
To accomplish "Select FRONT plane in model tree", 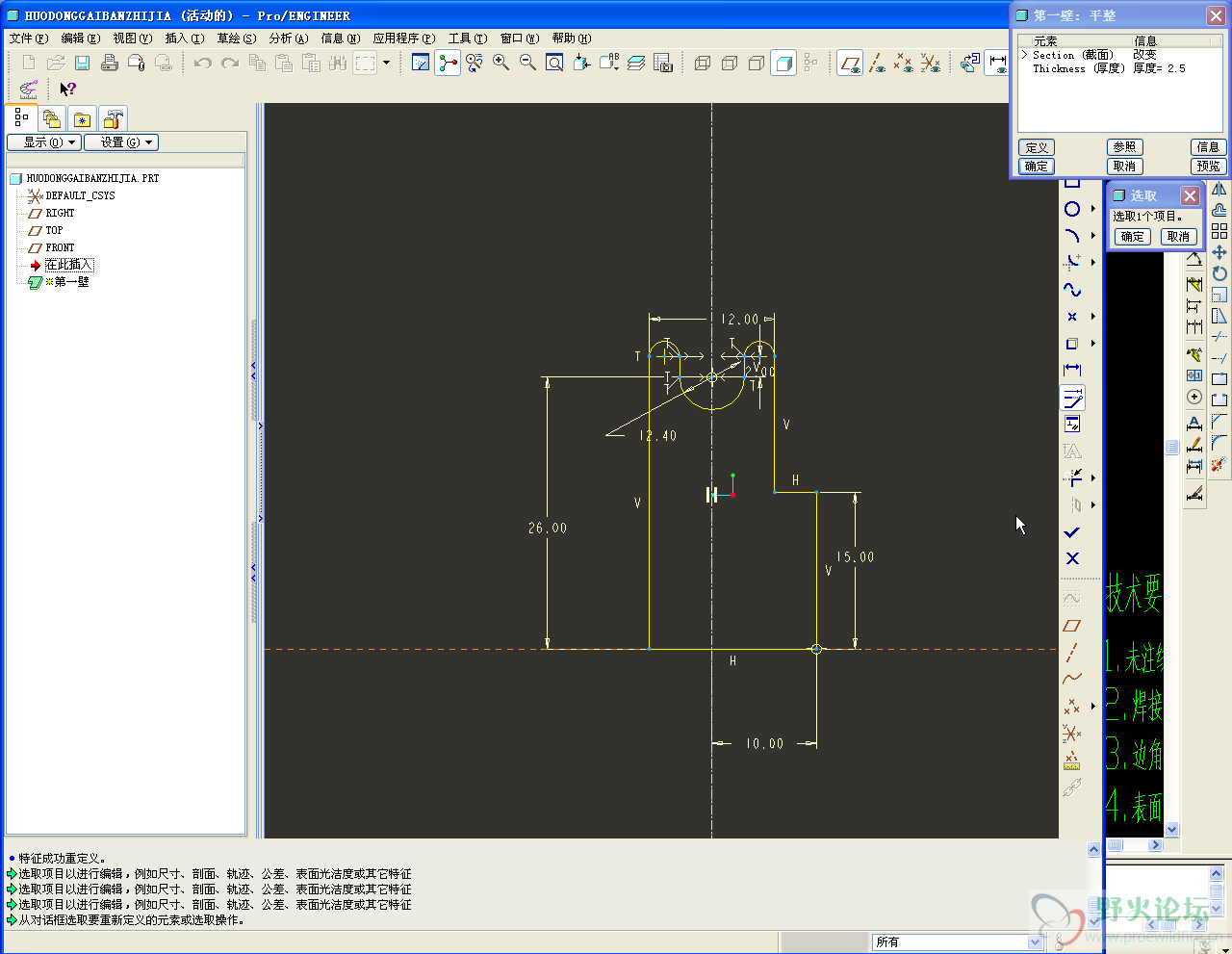I will point(60,247).
